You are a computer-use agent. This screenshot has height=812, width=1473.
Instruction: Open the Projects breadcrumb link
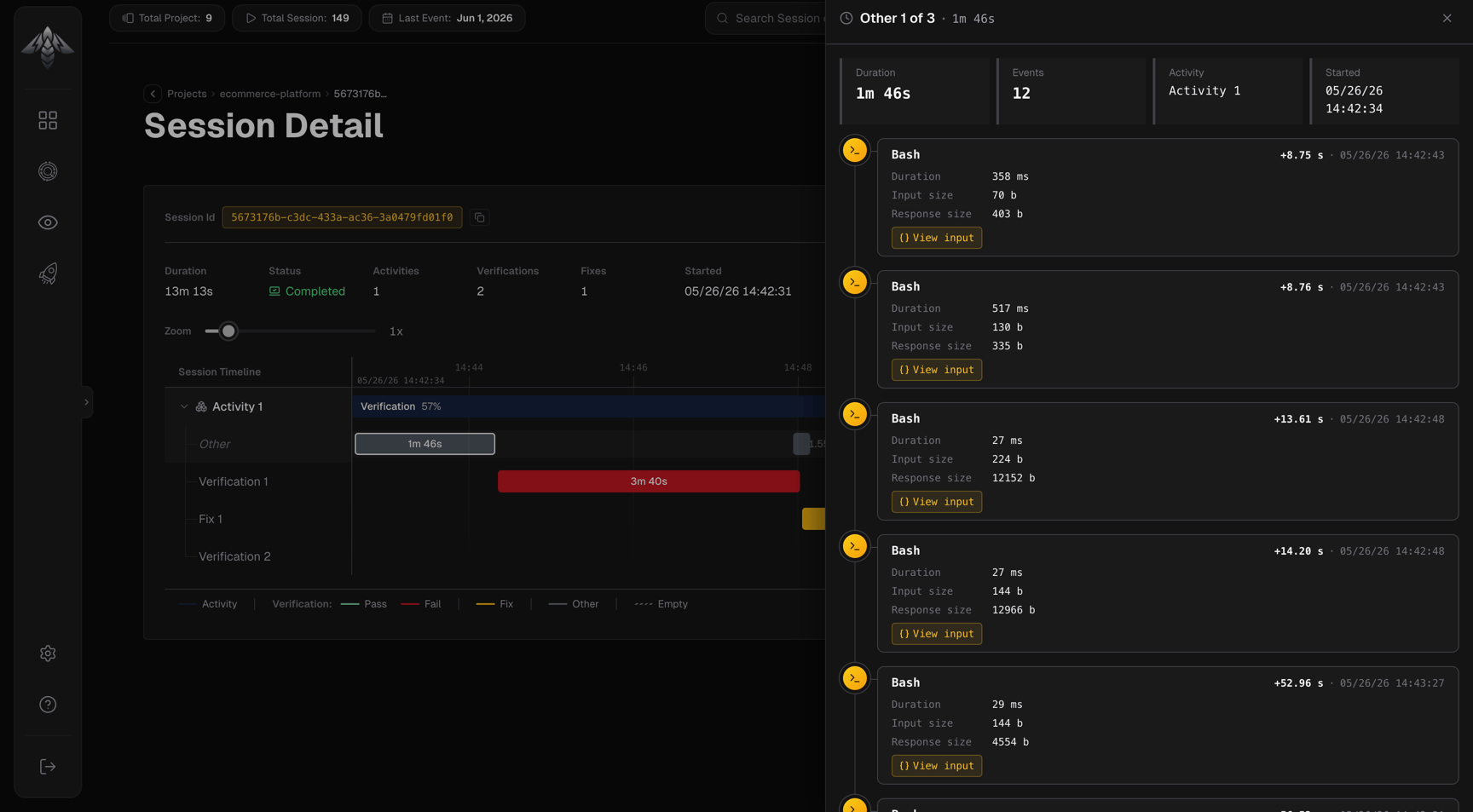pos(187,94)
